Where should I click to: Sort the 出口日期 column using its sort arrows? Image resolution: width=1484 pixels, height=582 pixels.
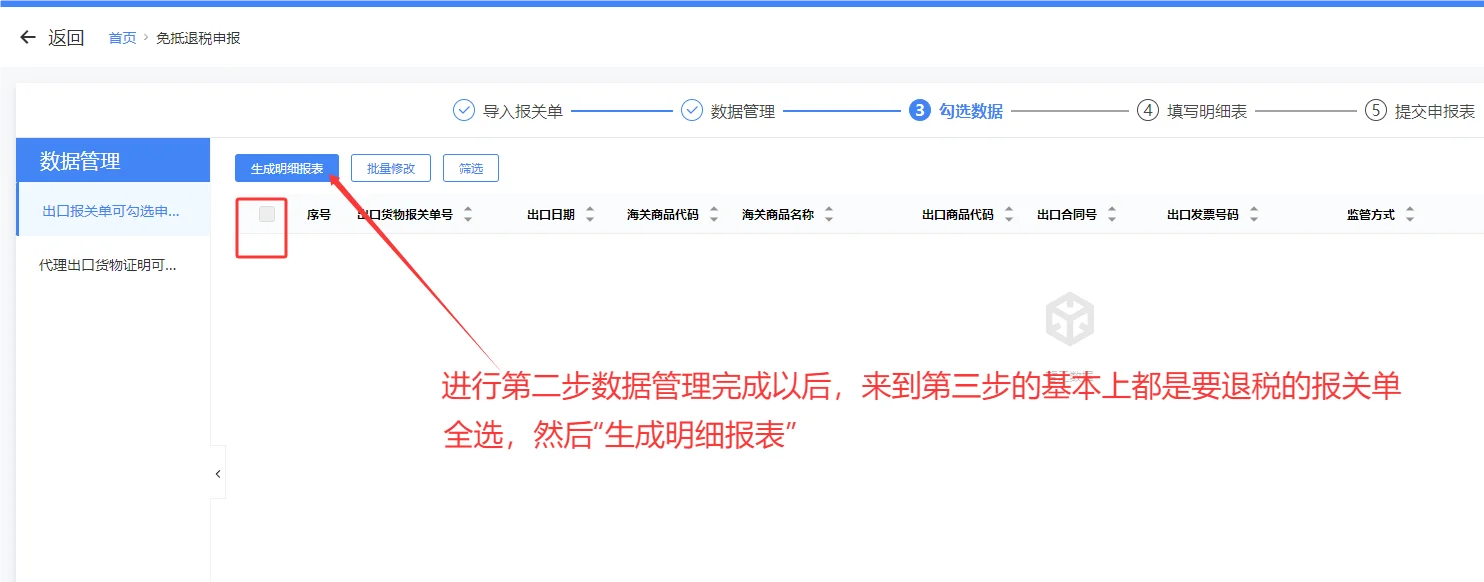(589, 213)
